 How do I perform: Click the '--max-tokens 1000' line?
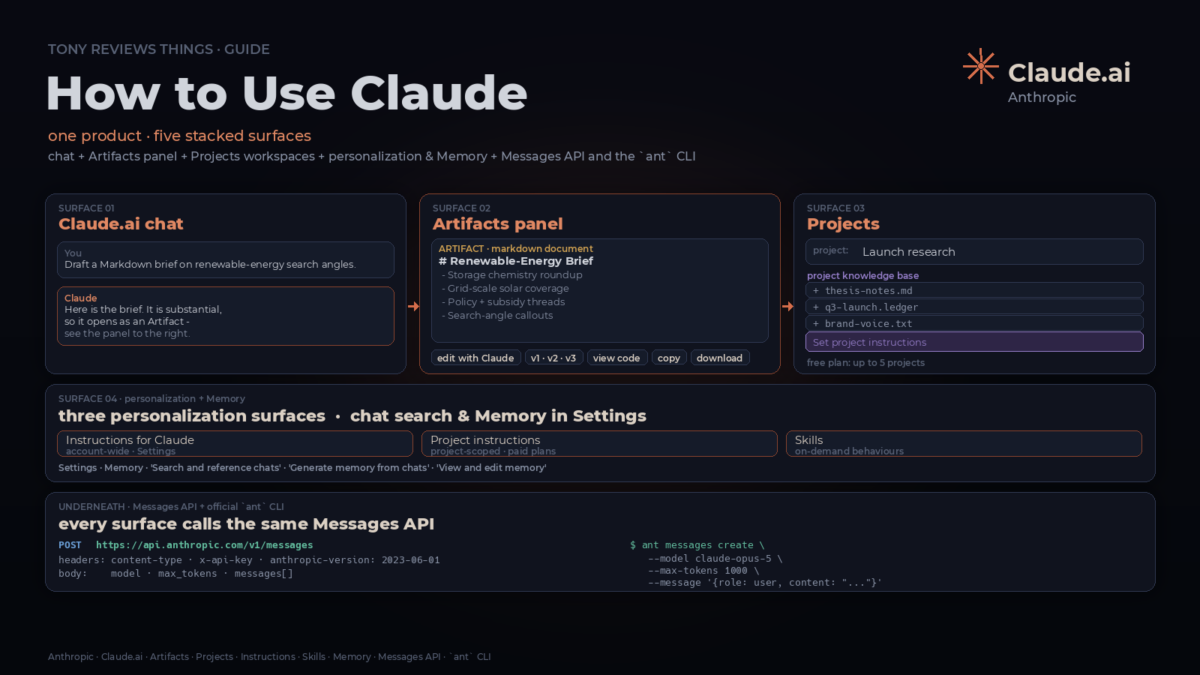(x=703, y=570)
